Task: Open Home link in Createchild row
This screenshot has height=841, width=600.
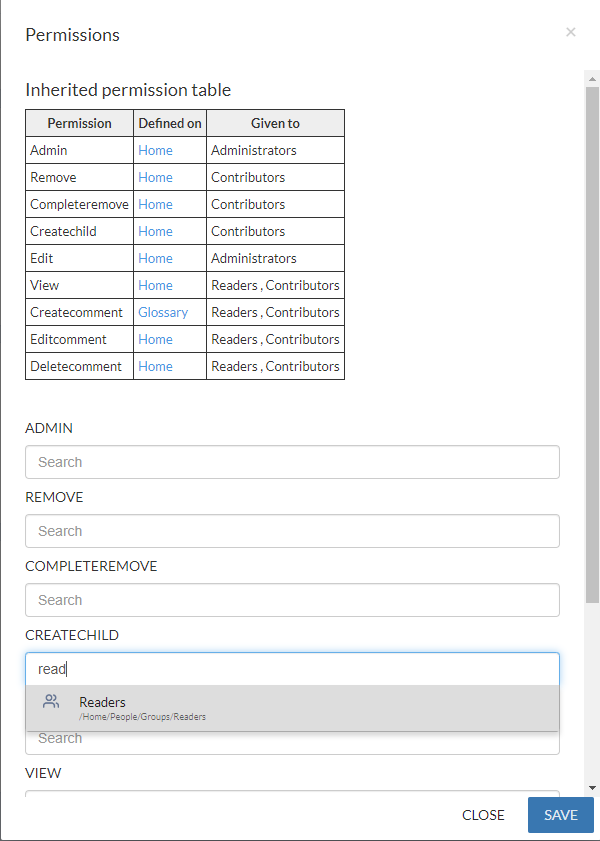Action: (155, 231)
